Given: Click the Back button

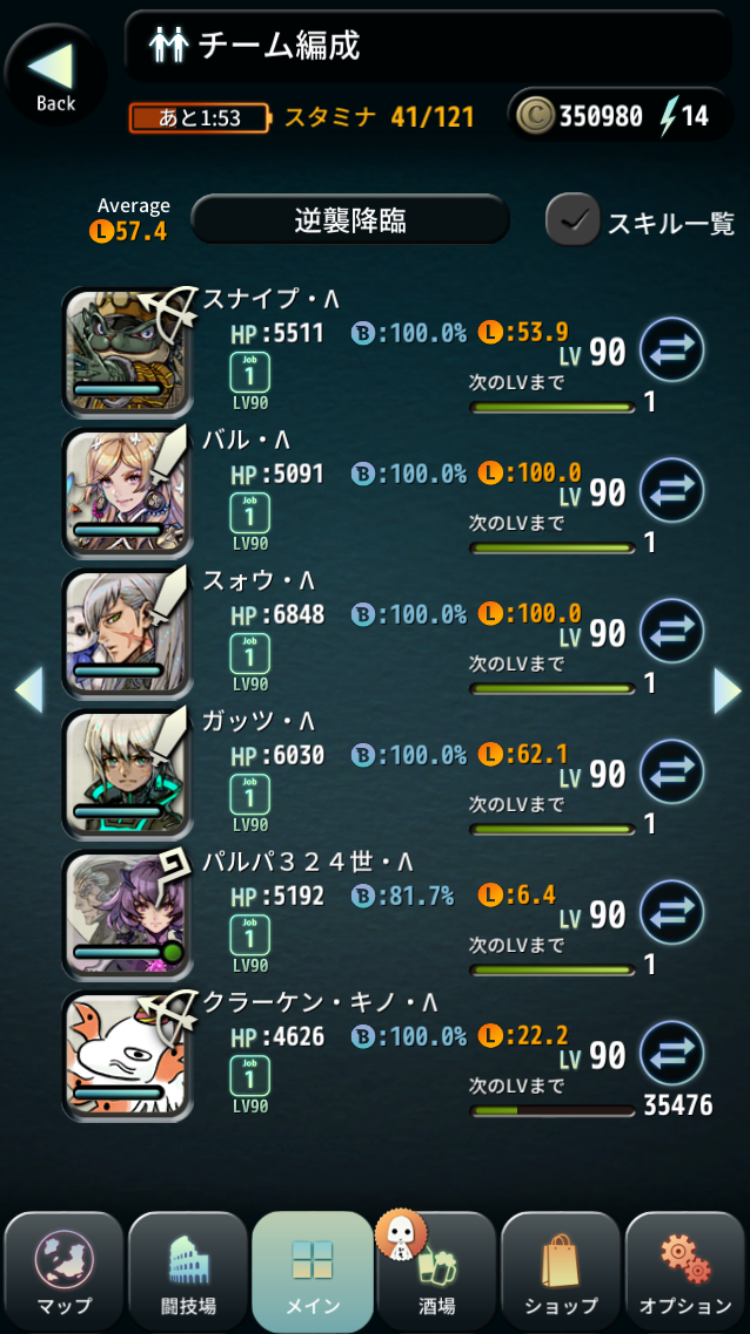Looking at the screenshot, I should point(55,74).
